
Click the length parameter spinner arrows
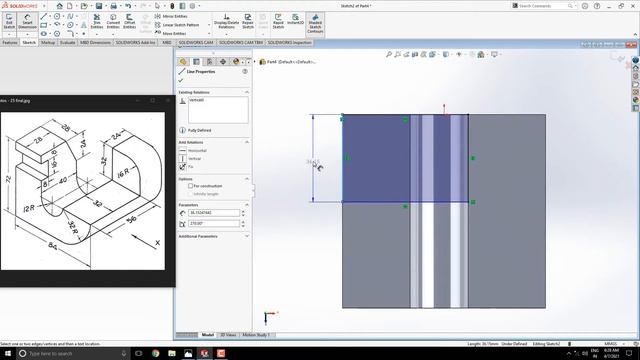[243, 213]
